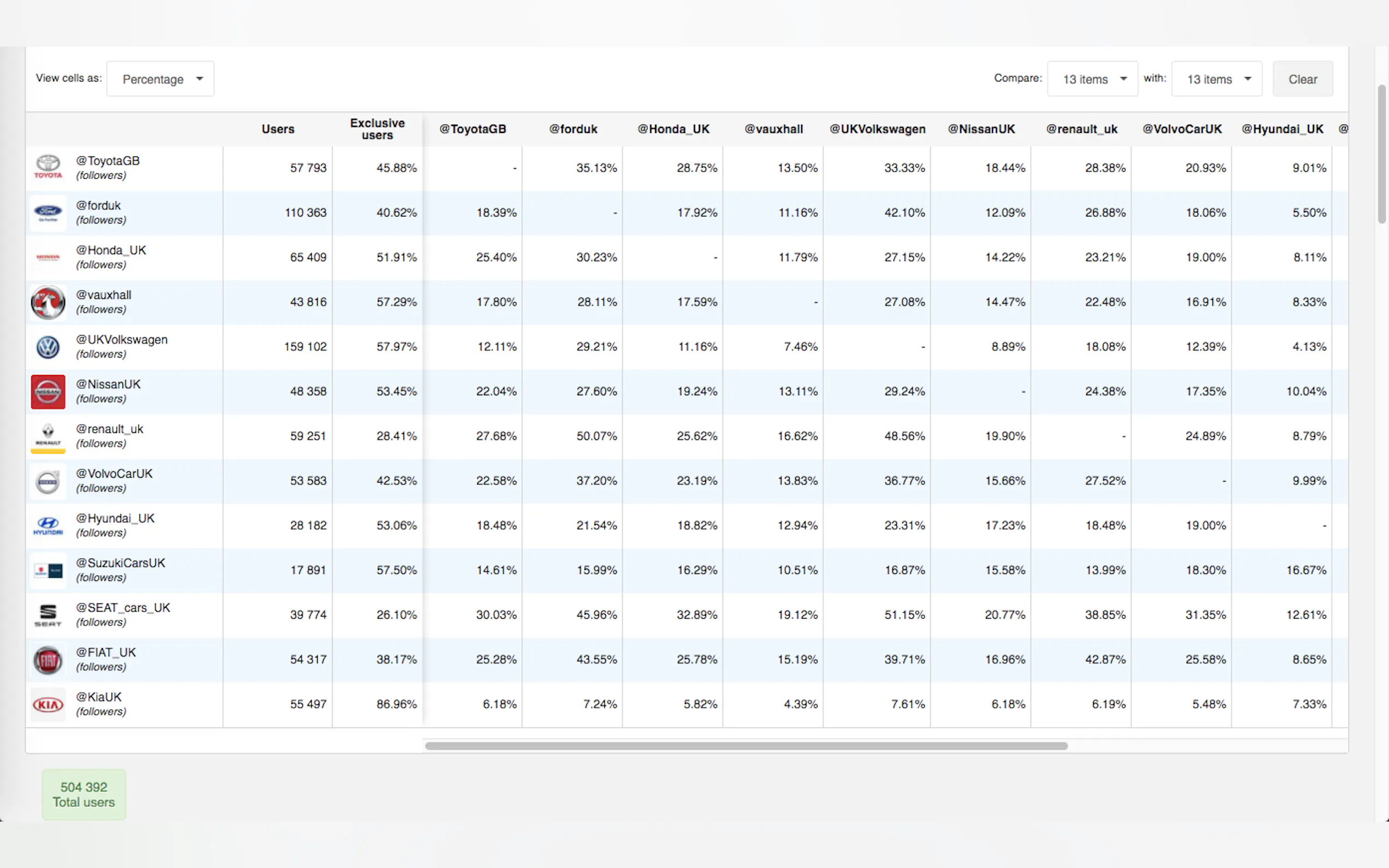Click the Volkswagen logo icon
The width and height of the screenshot is (1389, 868).
(48, 347)
